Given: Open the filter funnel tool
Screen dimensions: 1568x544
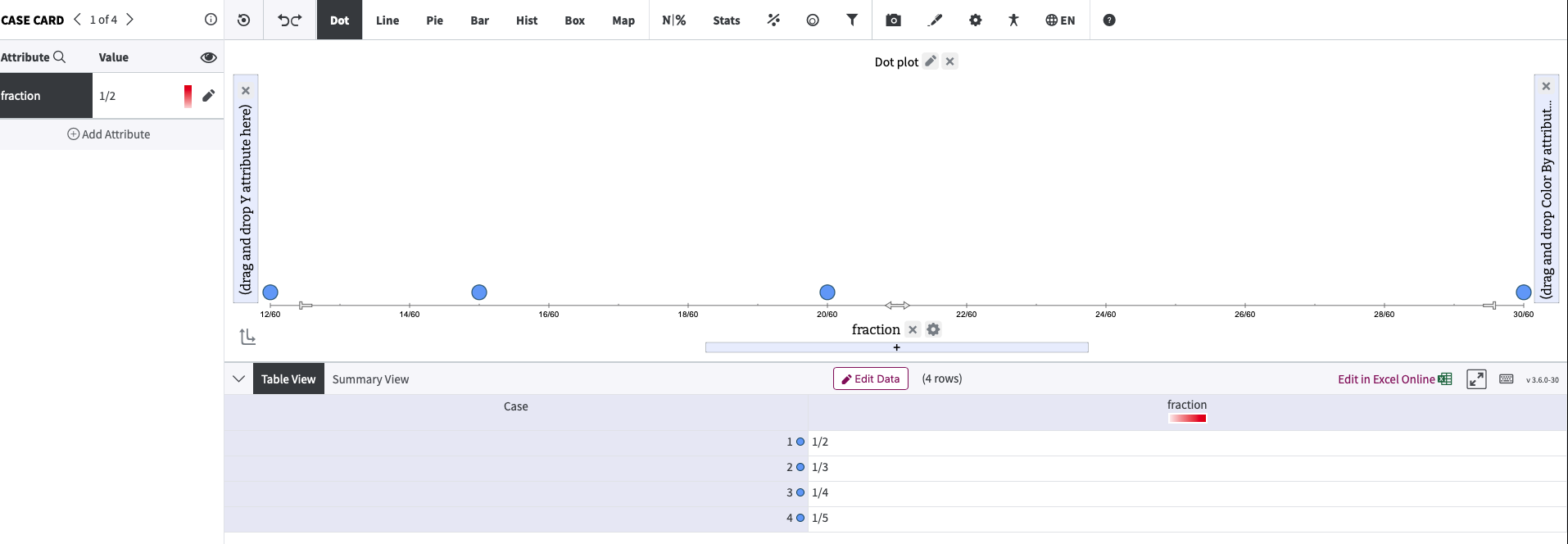Looking at the screenshot, I should pos(852,20).
